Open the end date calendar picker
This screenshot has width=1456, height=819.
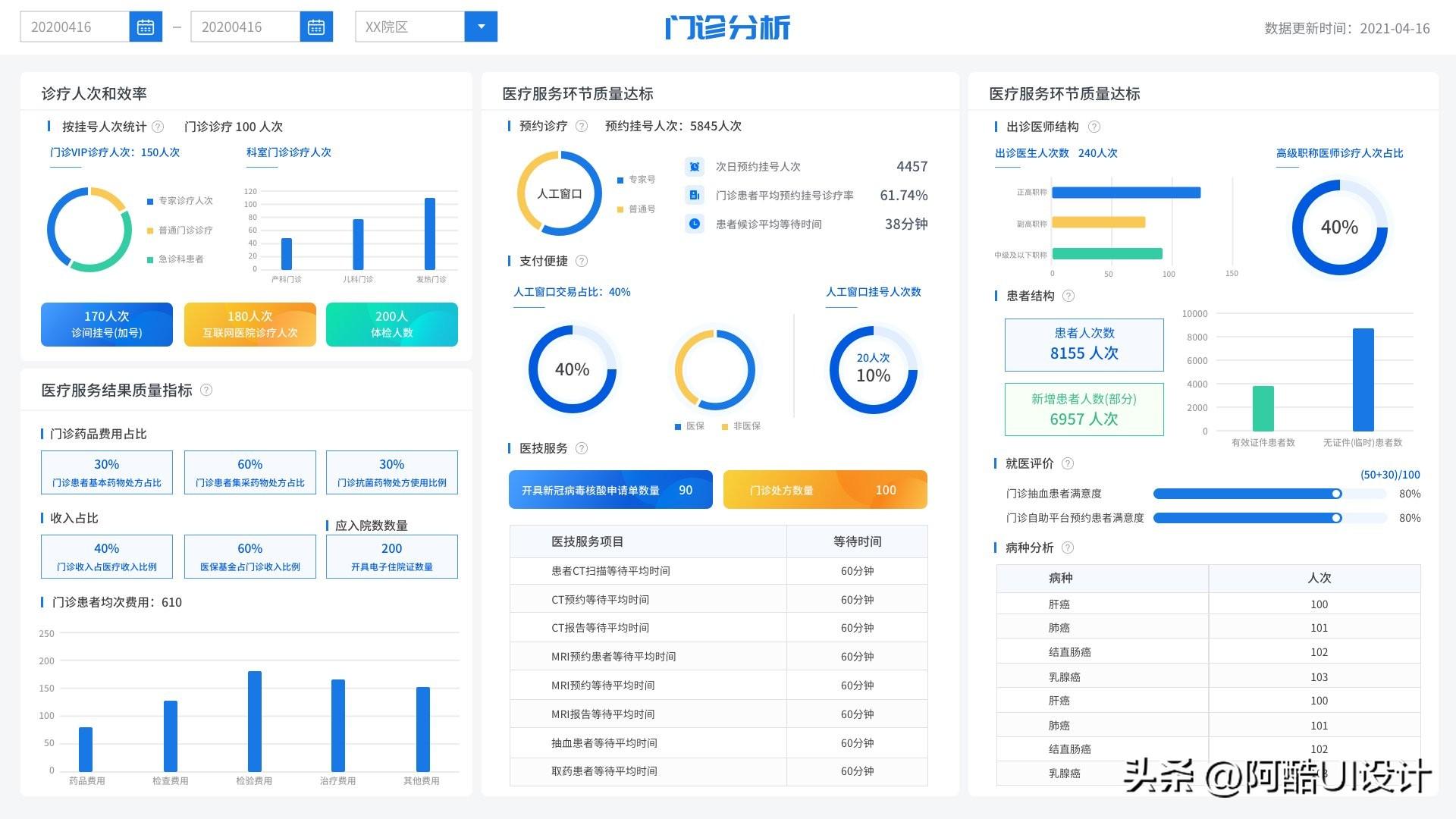(x=316, y=27)
